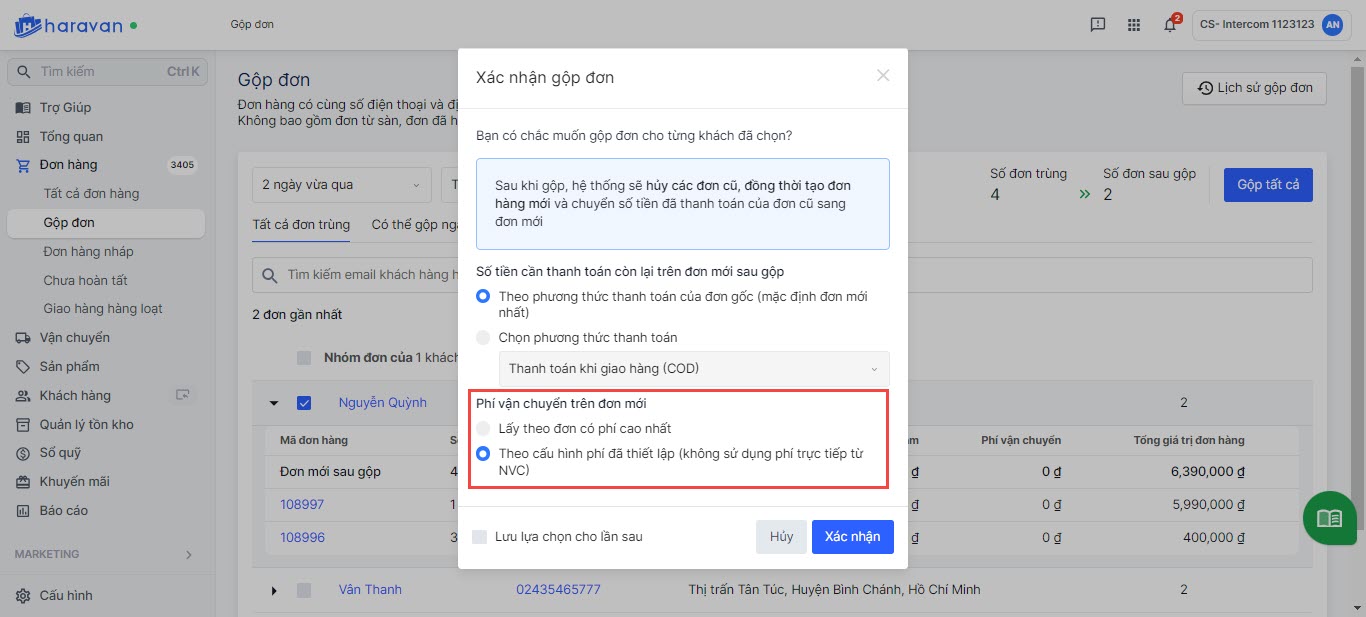Click the feedback message icon
The height and width of the screenshot is (617, 1366).
point(1098,25)
